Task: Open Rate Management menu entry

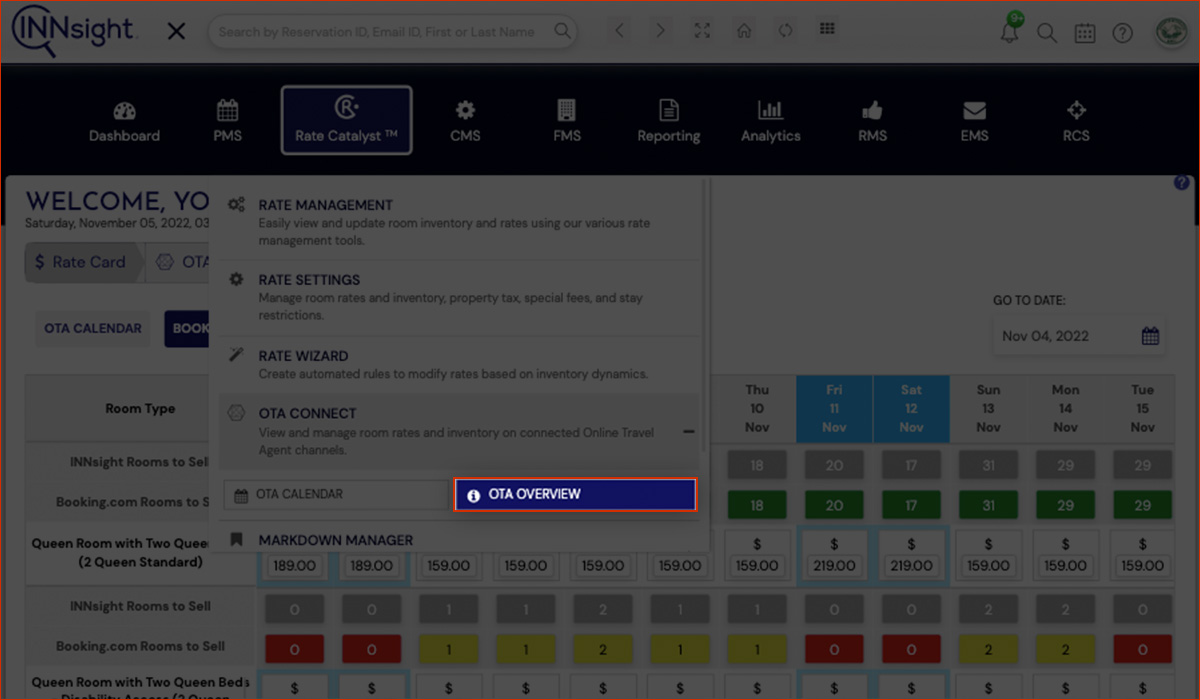Action: pyautogui.click(x=460, y=222)
